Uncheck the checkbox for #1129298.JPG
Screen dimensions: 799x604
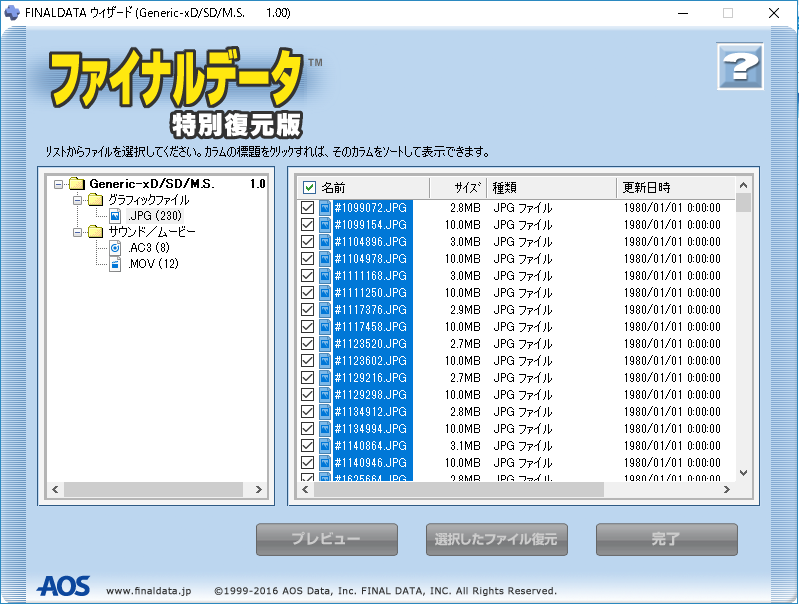[307, 395]
